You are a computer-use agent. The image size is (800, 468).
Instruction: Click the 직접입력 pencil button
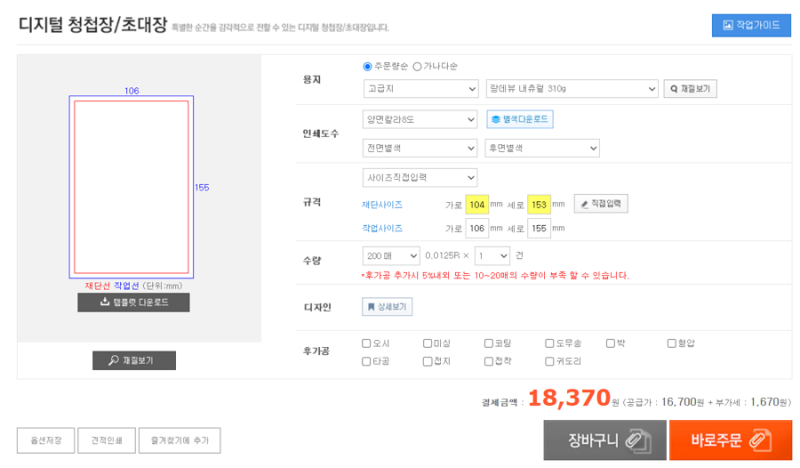pyautogui.click(x=601, y=204)
